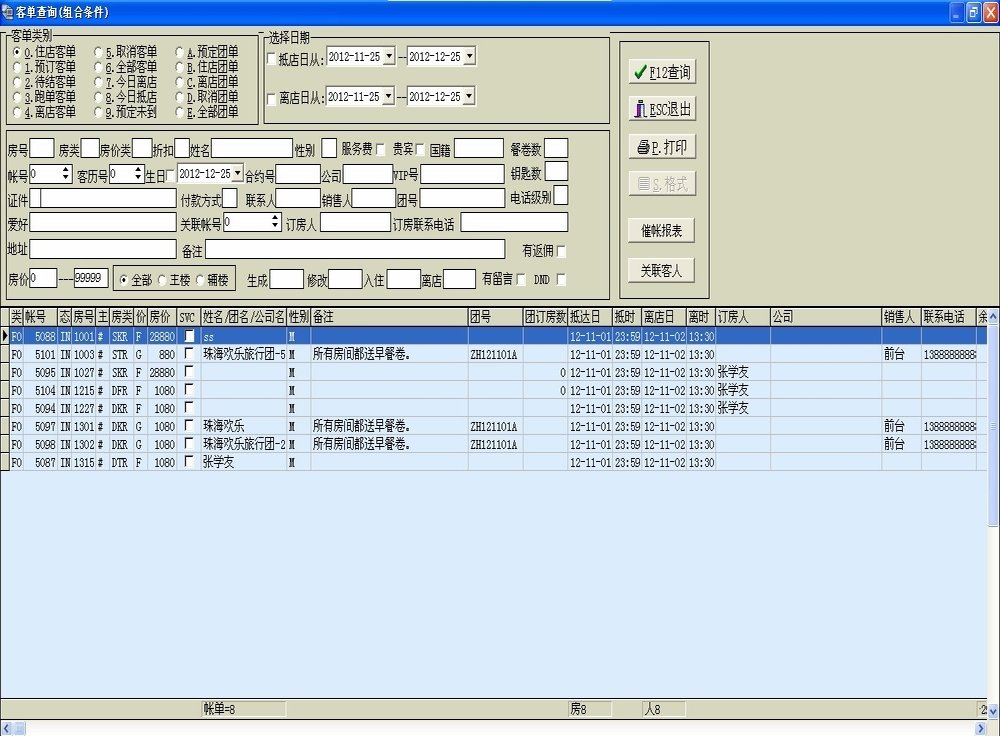
Task: Click the vertical scrollbar up arrow
Action: coord(993,315)
